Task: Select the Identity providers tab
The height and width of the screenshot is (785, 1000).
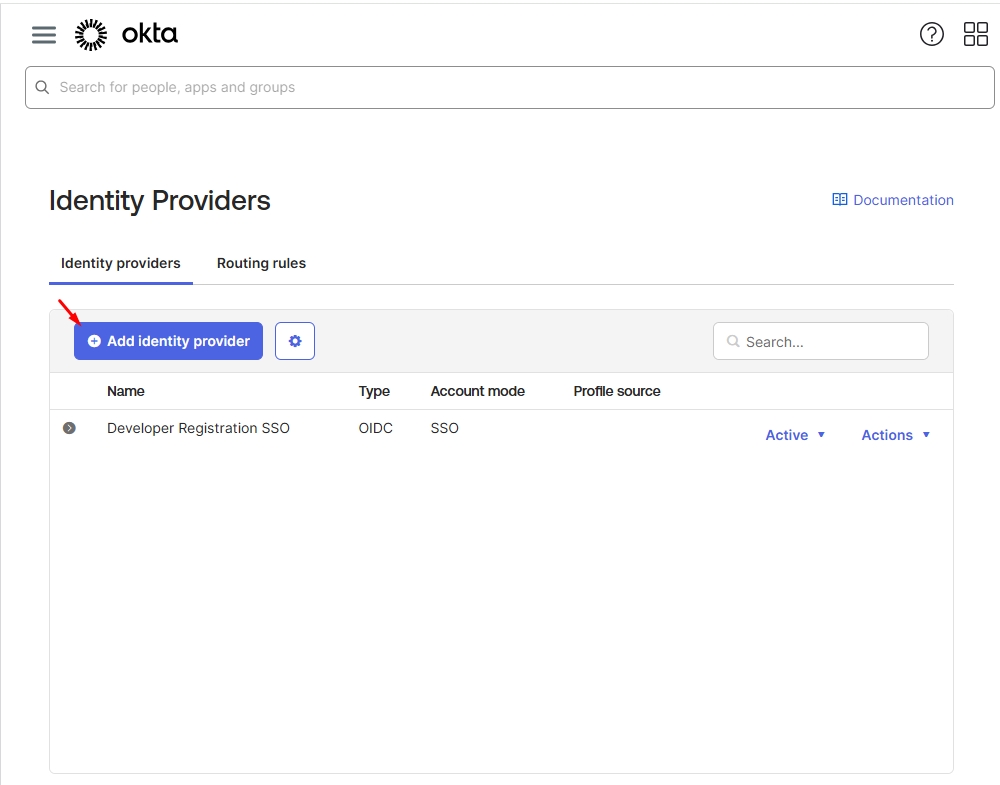Action: [121, 263]
